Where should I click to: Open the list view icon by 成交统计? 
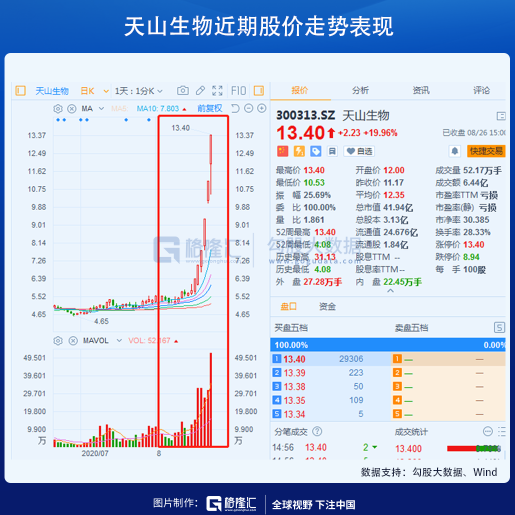pos(502,432)
